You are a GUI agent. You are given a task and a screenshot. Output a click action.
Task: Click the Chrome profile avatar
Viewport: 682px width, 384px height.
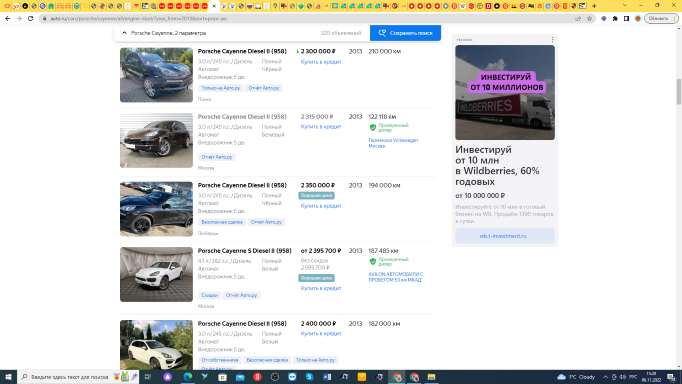click(638, 19)
